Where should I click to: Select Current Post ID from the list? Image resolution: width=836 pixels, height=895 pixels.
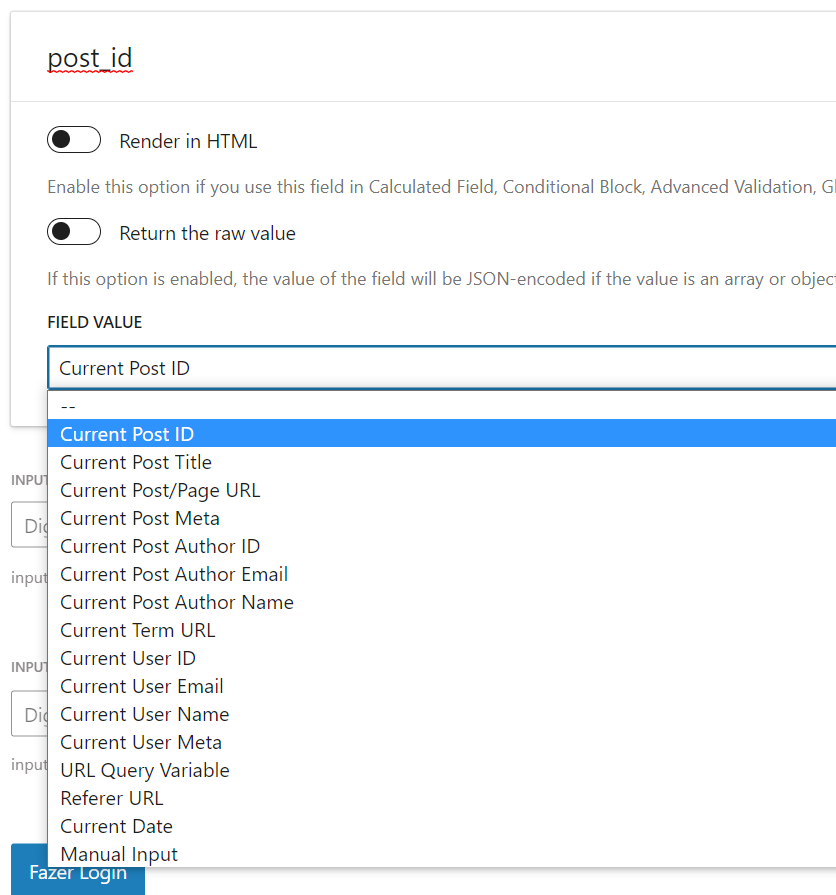point(126,434)
